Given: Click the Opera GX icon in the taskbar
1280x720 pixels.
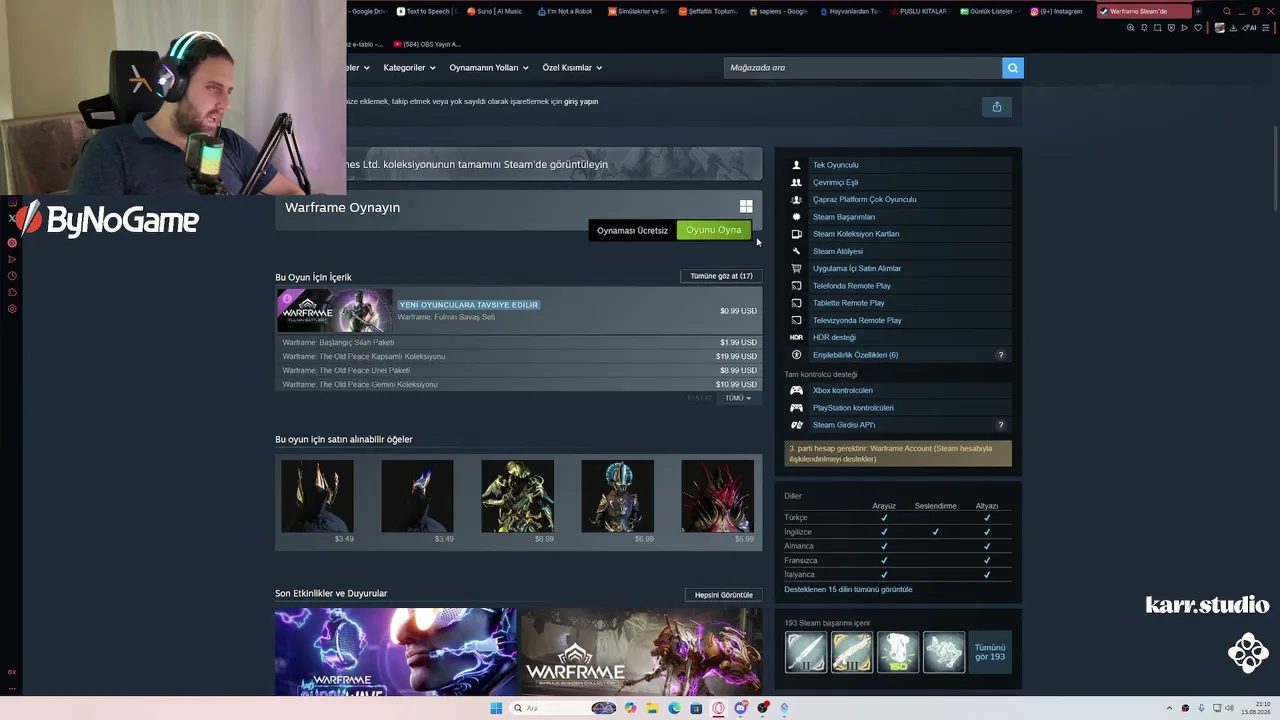Looking at the screenshot, I should click(718, 708).
